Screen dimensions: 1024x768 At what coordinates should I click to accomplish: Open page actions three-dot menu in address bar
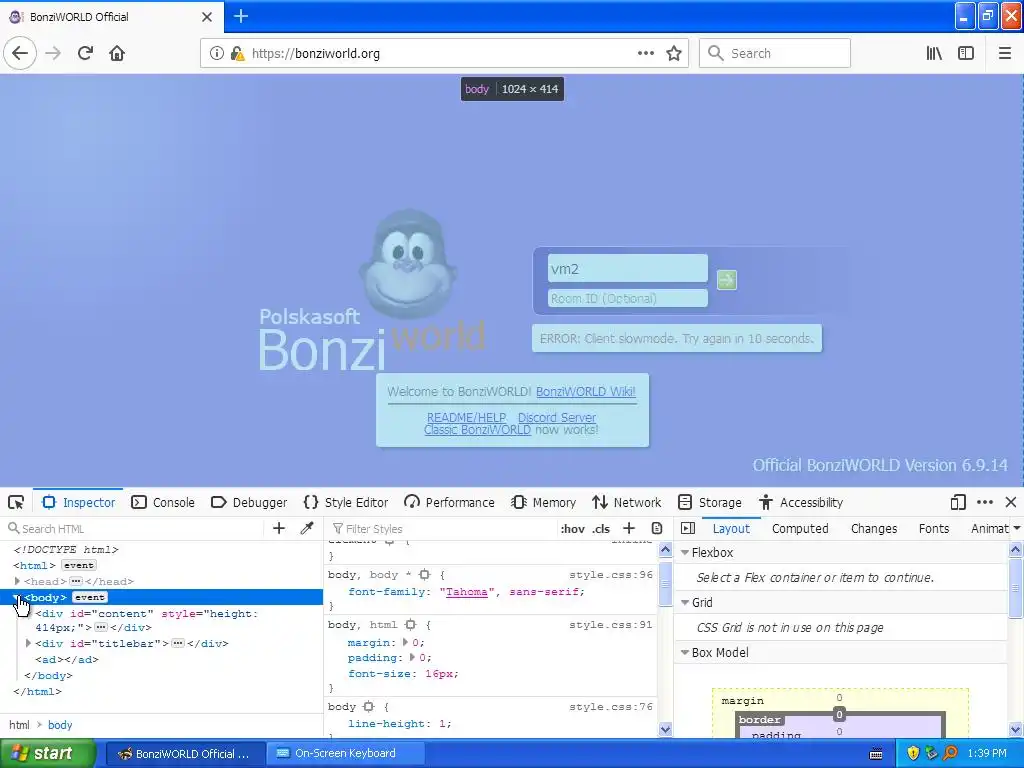click(x=645, y=54)
